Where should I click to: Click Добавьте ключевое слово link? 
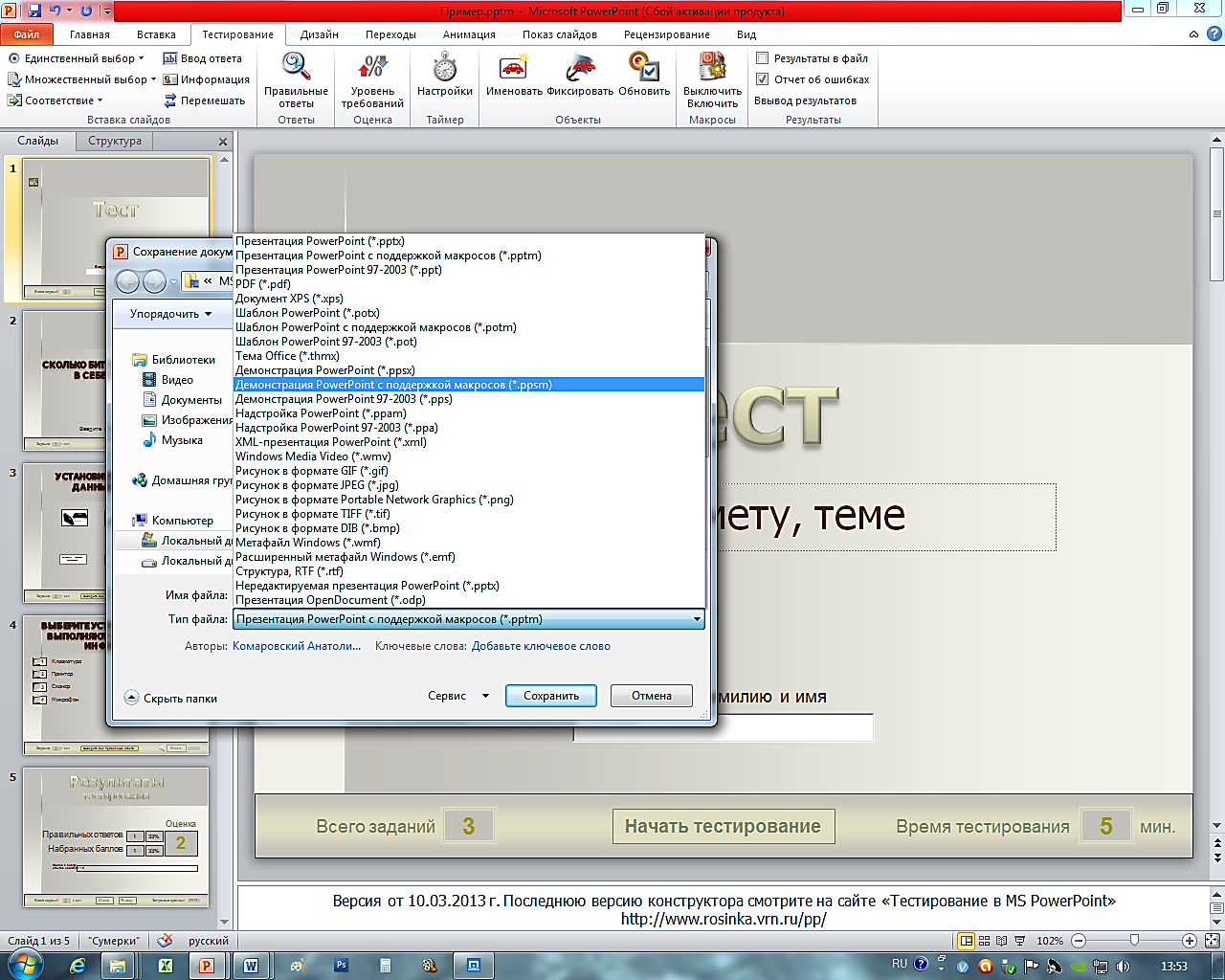tap(541, 646)
